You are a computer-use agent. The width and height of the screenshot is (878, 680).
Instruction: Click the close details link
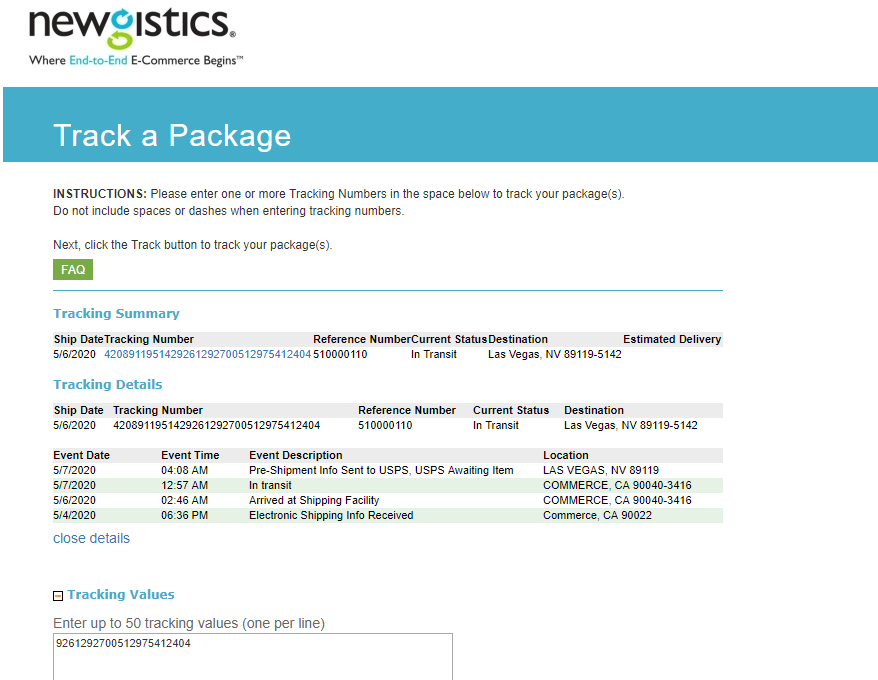91,538
